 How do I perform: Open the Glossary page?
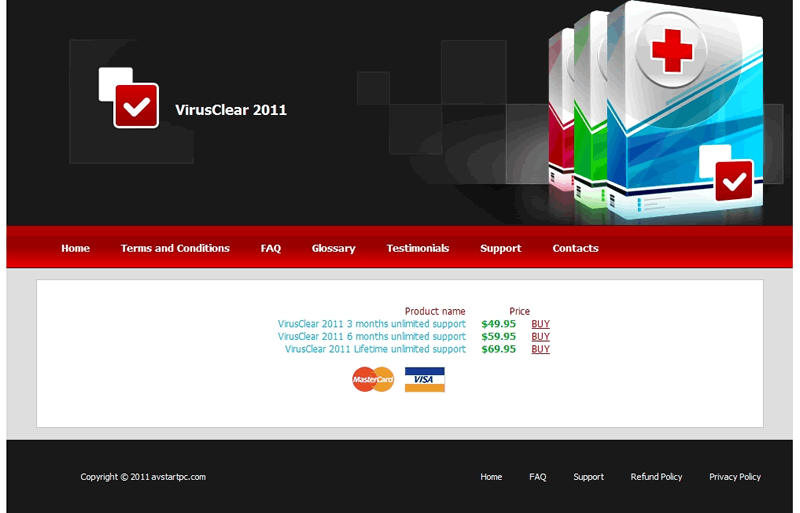point(333,248)
